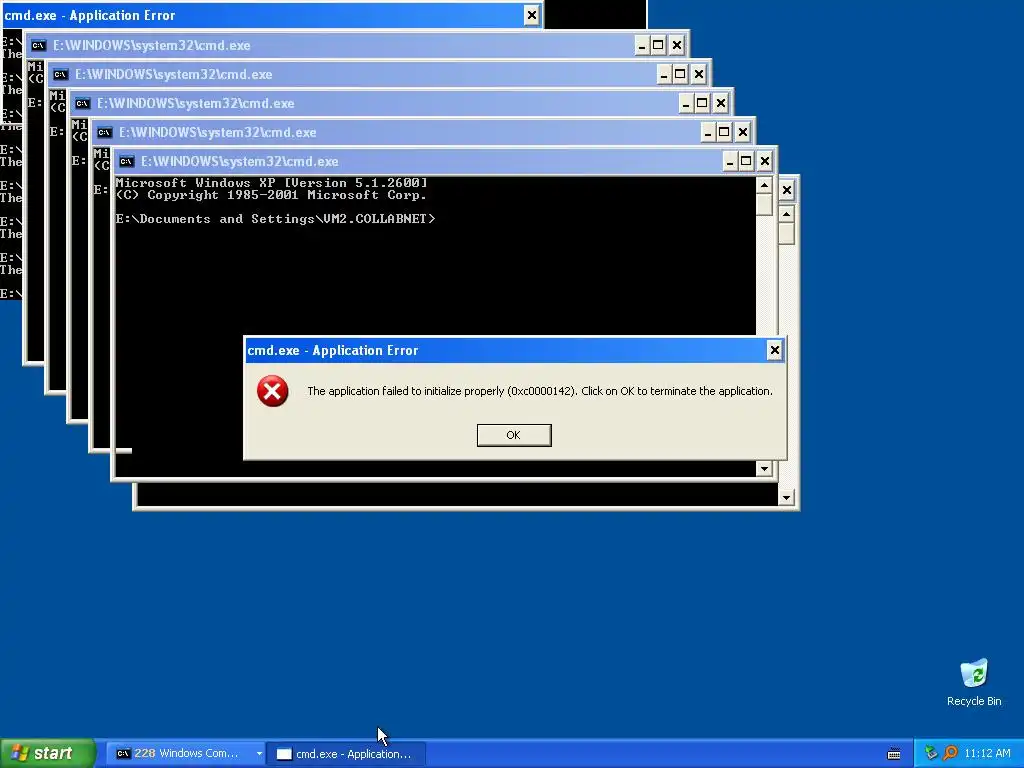The width and height of the screenshot is (1024, 768).
Task: Open the Start menu
Action: pyautogui.click(x=48, y=753)
